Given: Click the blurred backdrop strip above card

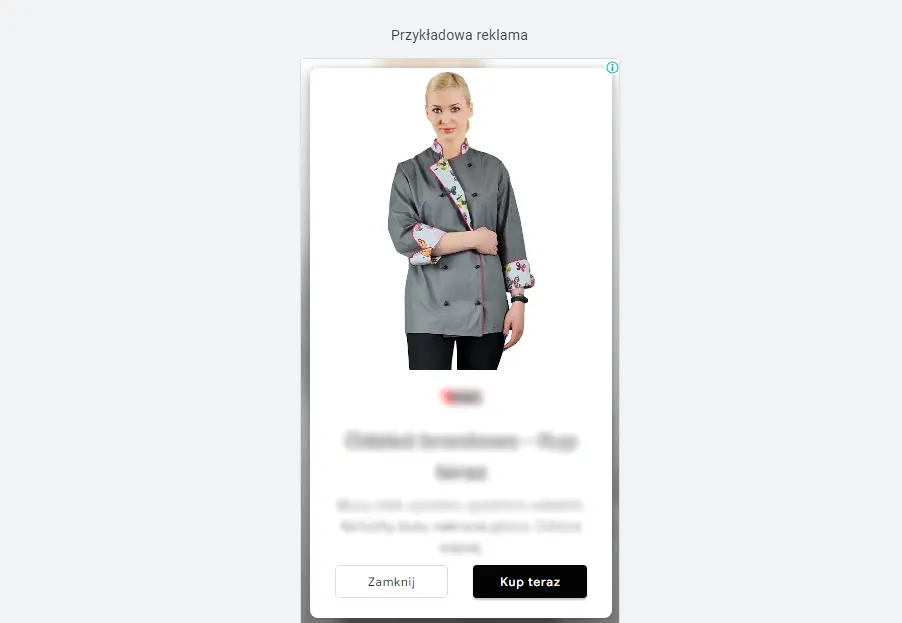Looking at the screenshot, I should [x=431, y=63].
